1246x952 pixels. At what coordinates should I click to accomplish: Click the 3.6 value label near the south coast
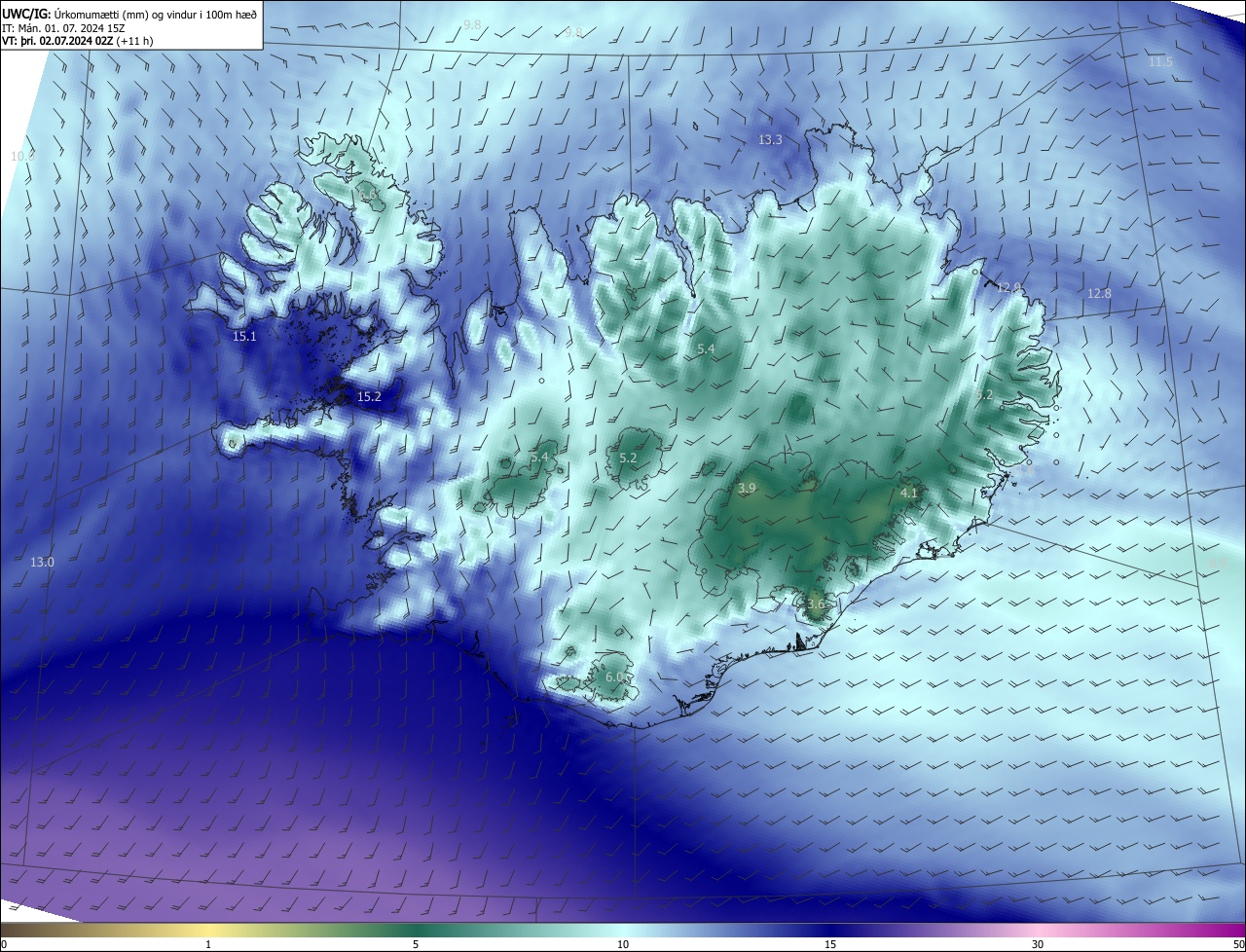coord(816,604)
